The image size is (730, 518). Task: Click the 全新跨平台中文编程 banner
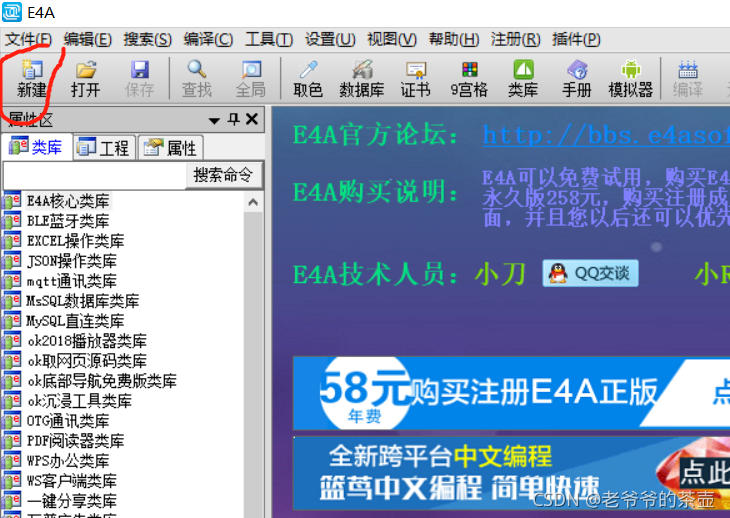[x=511, y=473]
